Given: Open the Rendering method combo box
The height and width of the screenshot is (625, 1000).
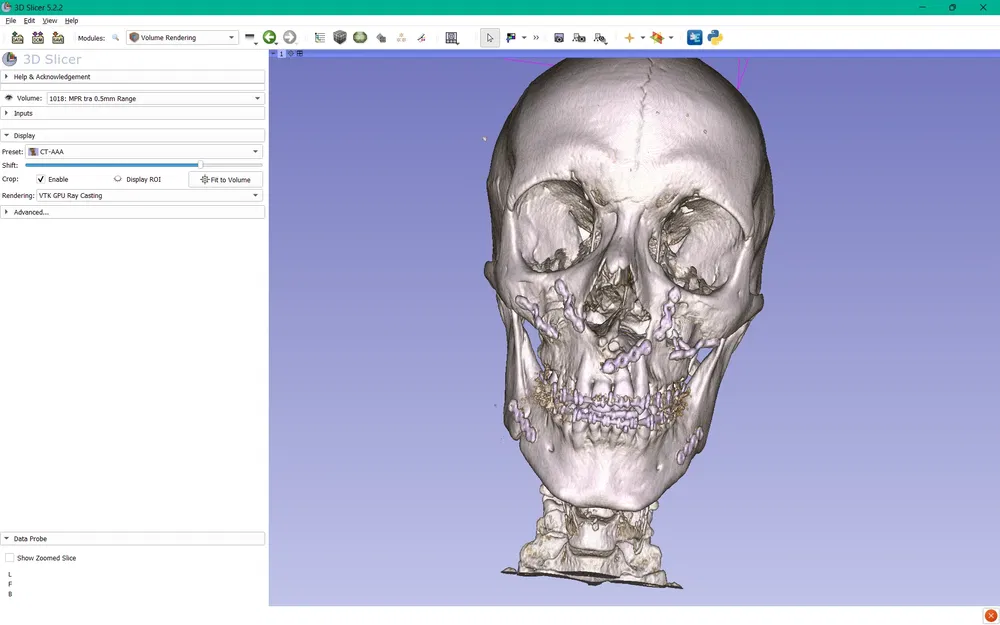Looking at the screenshot, I should click(144, 196).
